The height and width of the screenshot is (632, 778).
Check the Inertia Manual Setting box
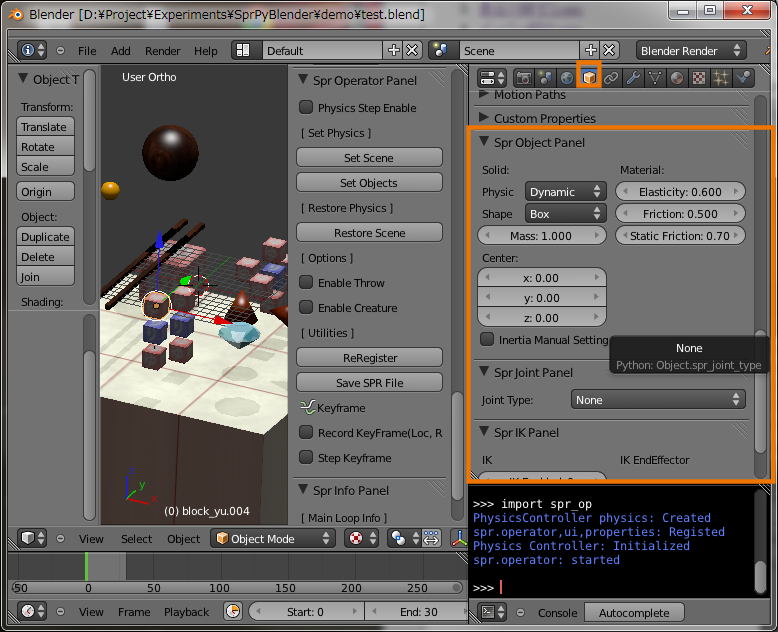487,340
